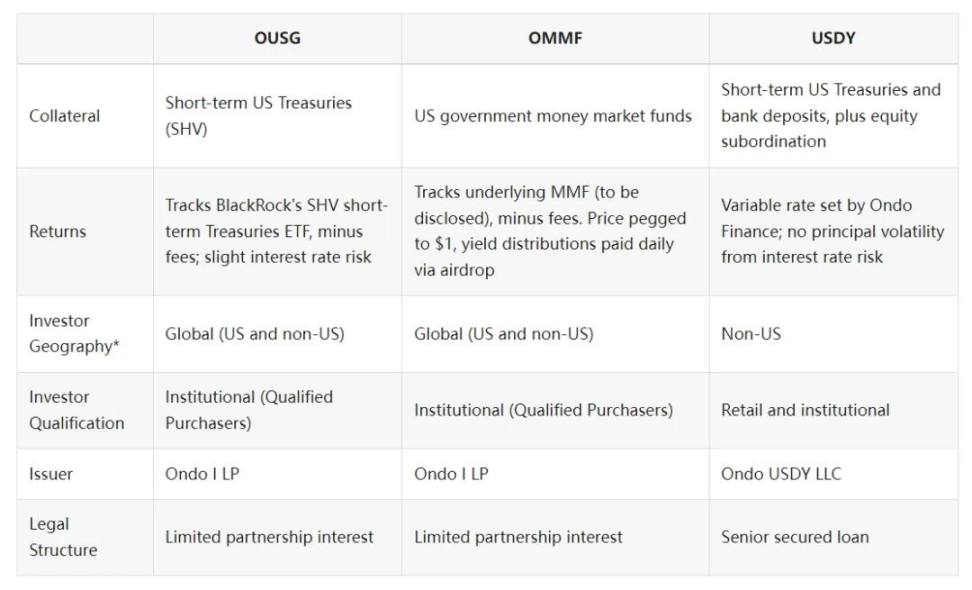Select the Legal Structure row label
Image resolution: width=972 pixels, height=590 pixels.
63,537
